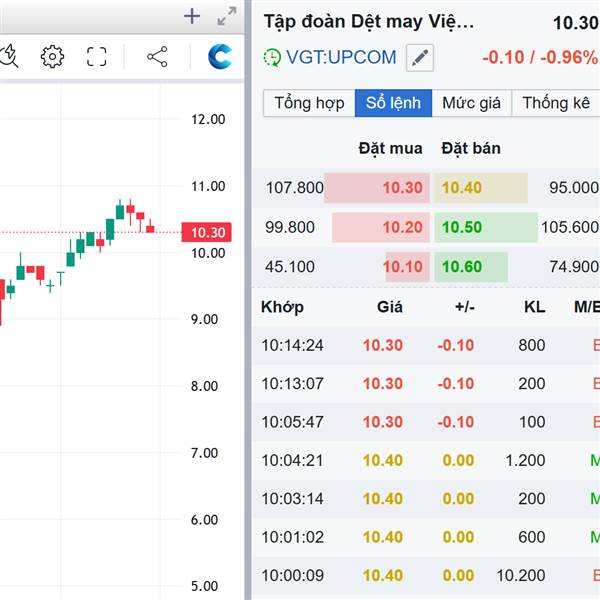600x600 pixels.
Task: Click ask volume 105.600
Action: click(x=570, y=227)
